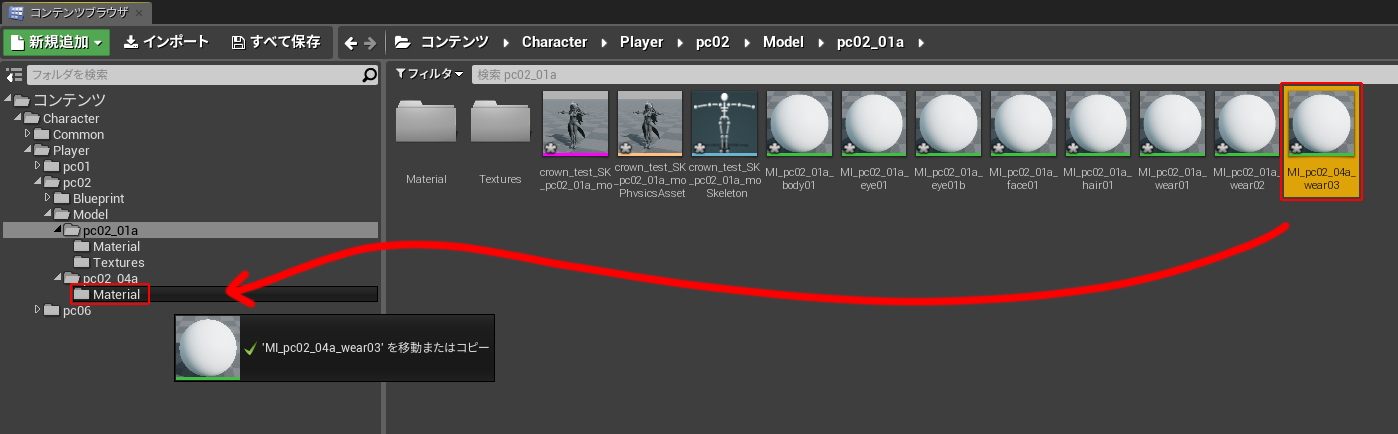Collapse the Character folder tree node

[x=19, y=118]
